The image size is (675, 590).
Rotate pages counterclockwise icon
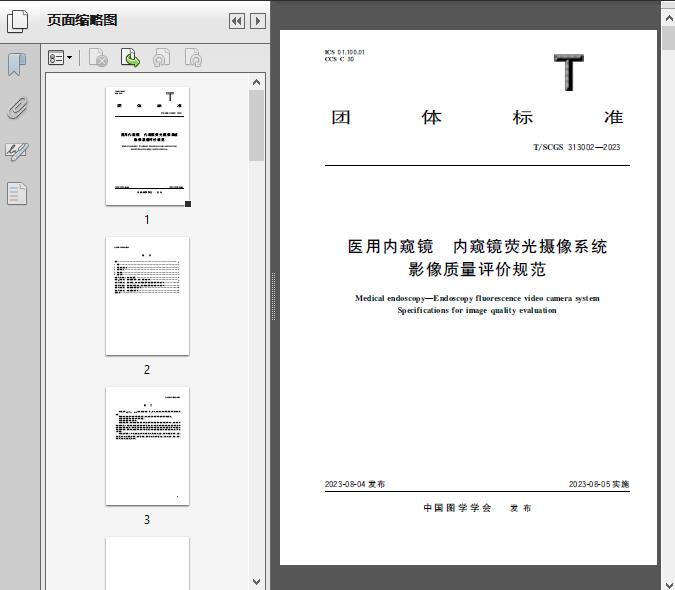(x=162, y=59)
